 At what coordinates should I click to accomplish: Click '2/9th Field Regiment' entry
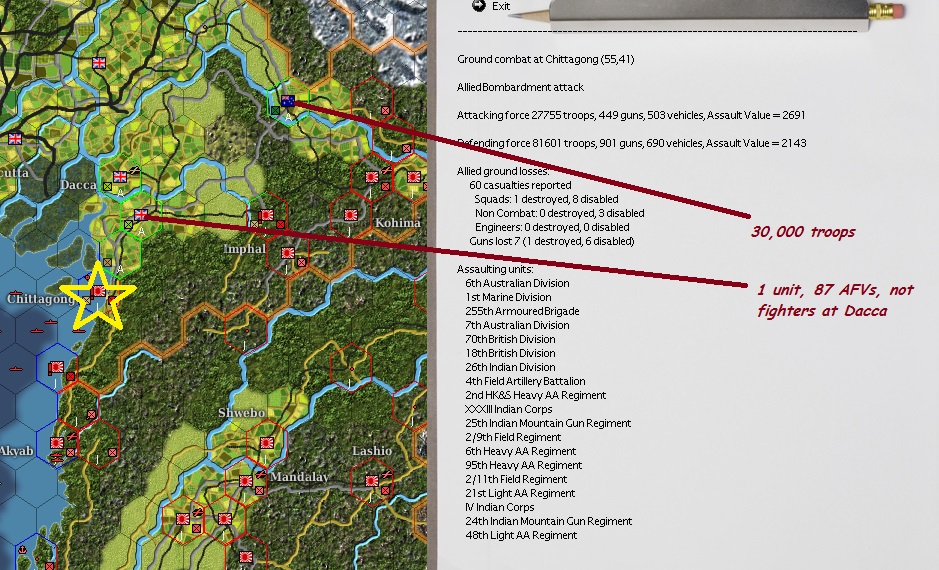[x=513, y=438]
